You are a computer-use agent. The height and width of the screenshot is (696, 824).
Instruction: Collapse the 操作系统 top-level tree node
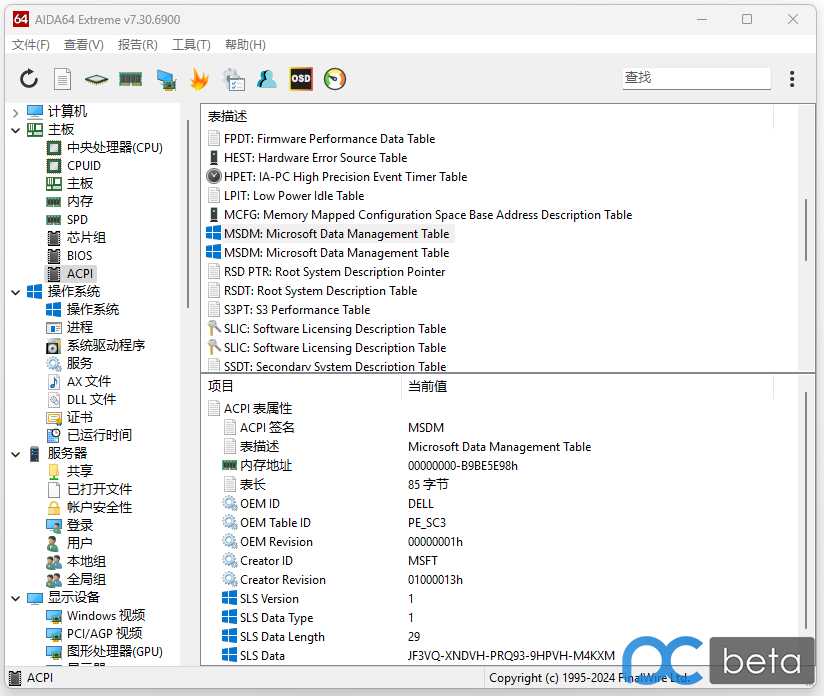point(15,292)
